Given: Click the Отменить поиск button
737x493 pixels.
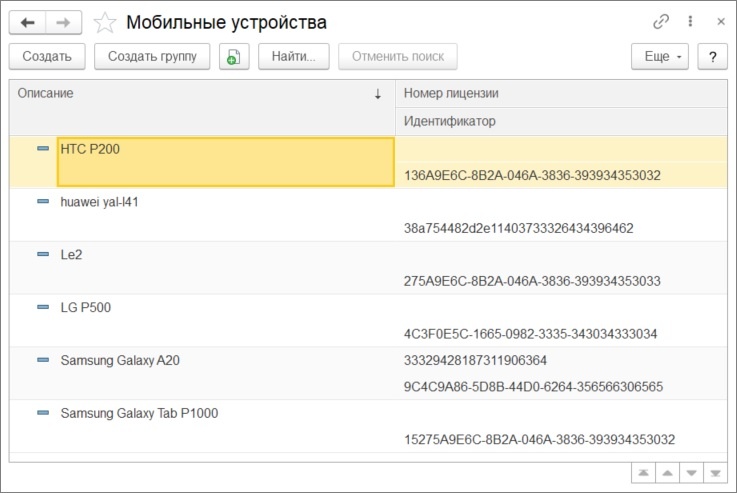Looking at the screenshot, I should [x=398, y=56].
